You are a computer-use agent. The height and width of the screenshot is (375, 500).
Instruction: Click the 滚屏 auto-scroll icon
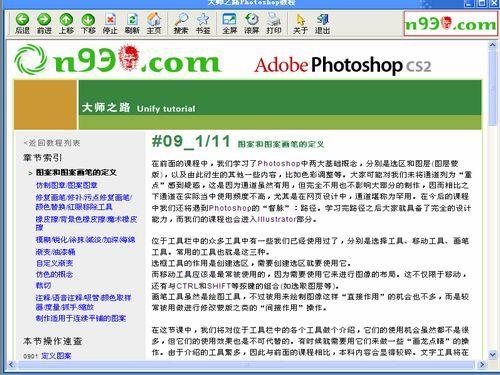tap(252, 23)
